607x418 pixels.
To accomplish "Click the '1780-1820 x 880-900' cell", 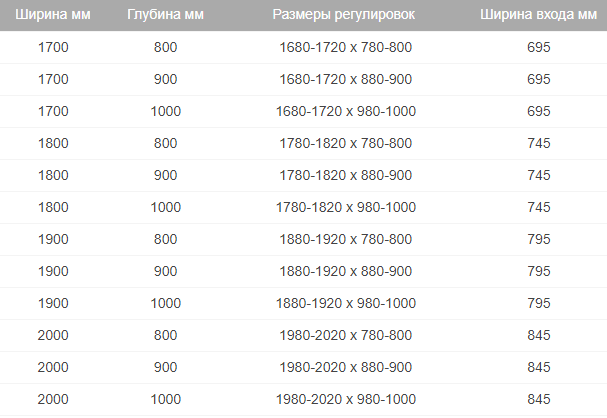I will point(345,175).
